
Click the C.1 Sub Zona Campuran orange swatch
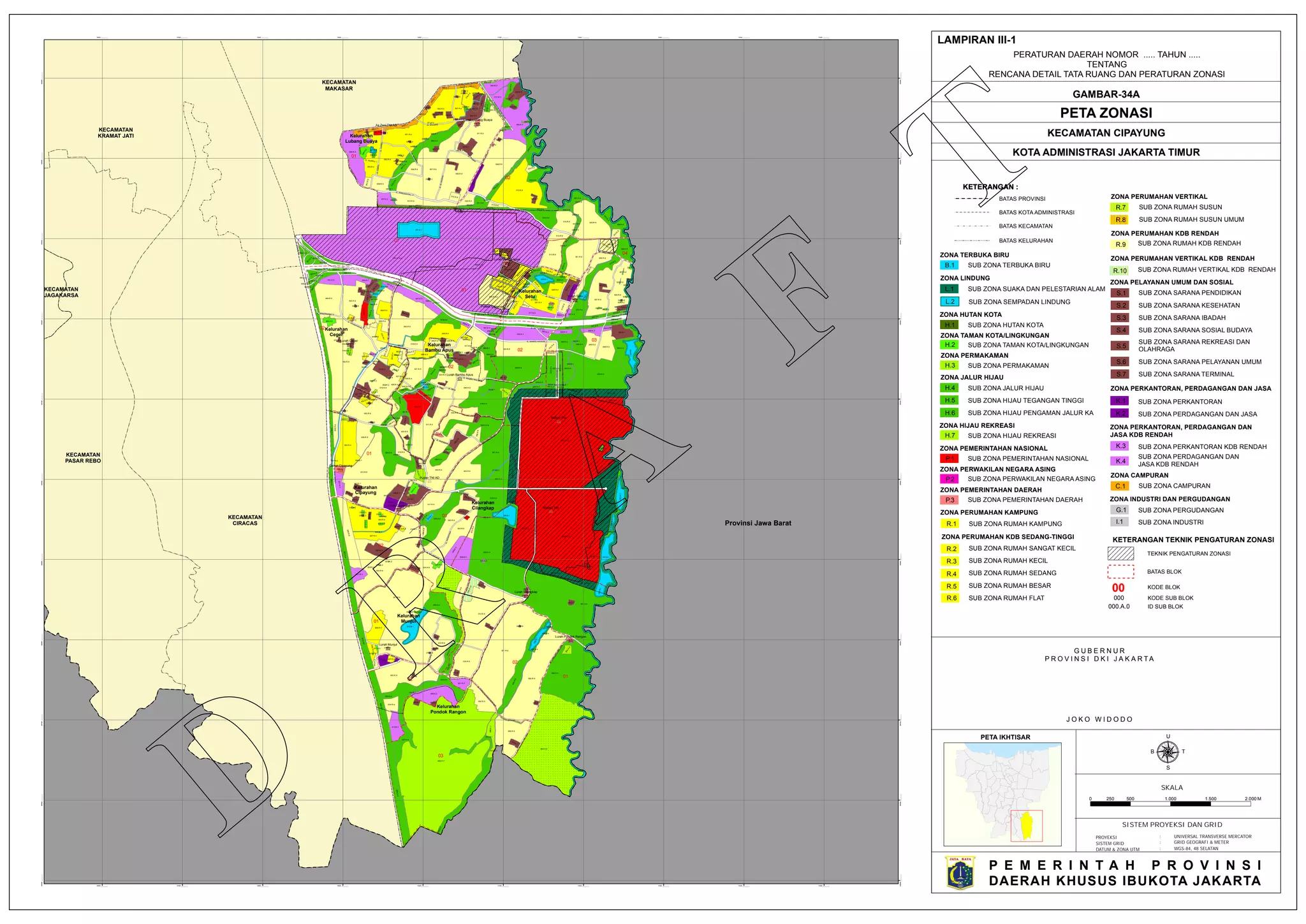pos(1120,486)
